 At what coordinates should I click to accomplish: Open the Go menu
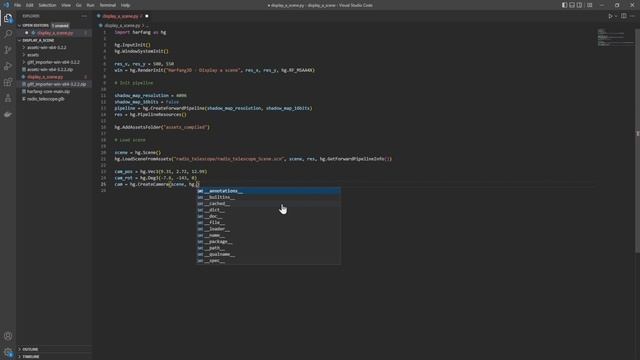click(79, 5)
